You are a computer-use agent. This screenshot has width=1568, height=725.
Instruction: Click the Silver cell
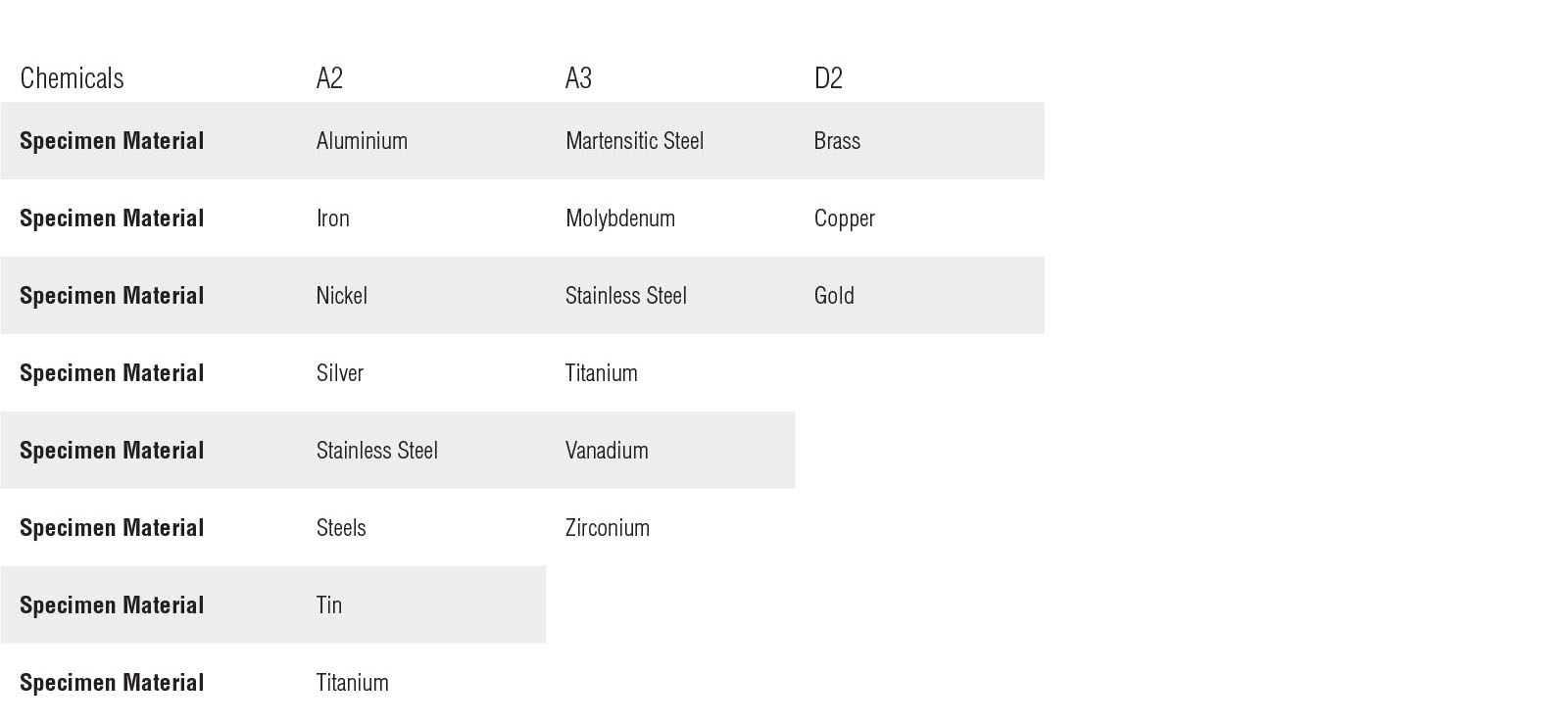339,373
